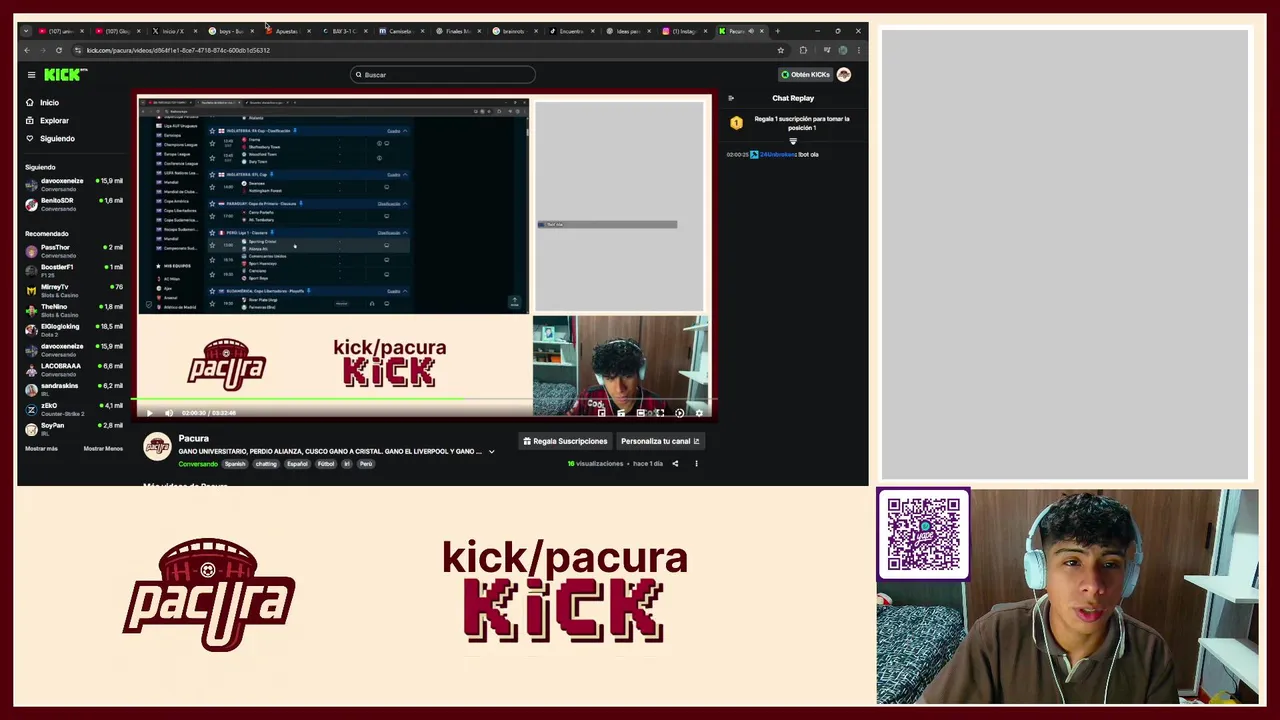The height and width of the screenshot is (720, 1280).
Task: Open the Kick hamburger sidebar menu
Action: (31, 75)
